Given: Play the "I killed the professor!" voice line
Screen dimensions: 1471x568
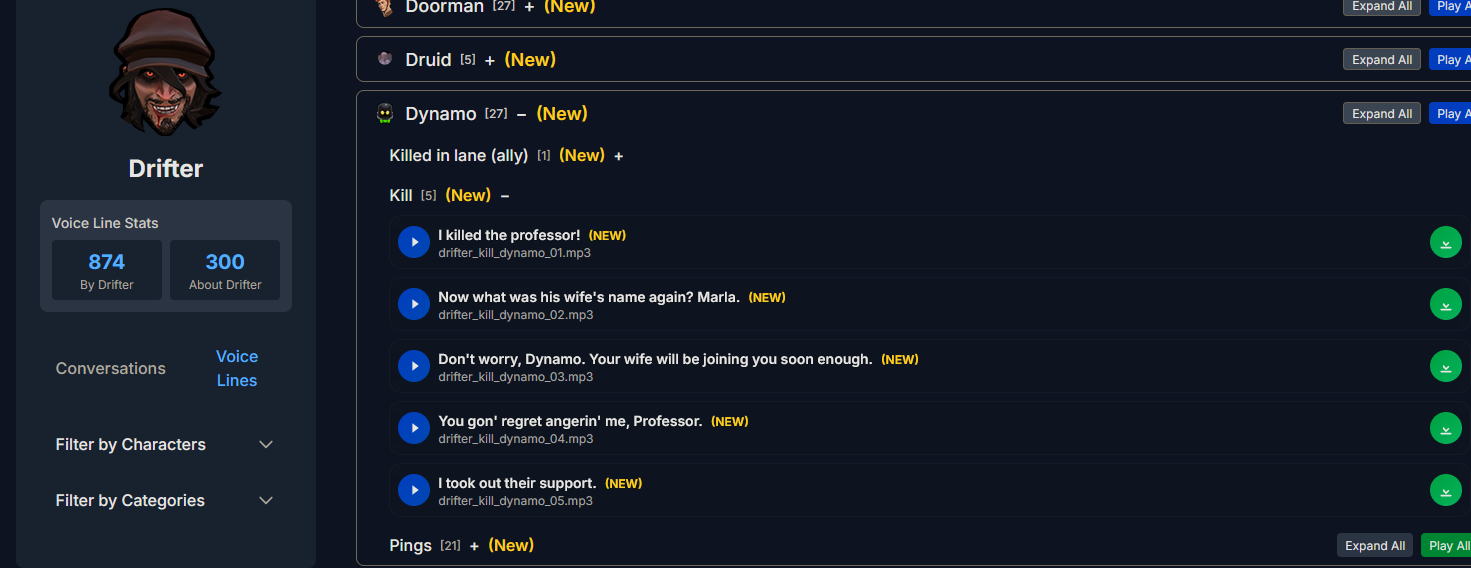Looking at the screenshot, I should [414, 242].
